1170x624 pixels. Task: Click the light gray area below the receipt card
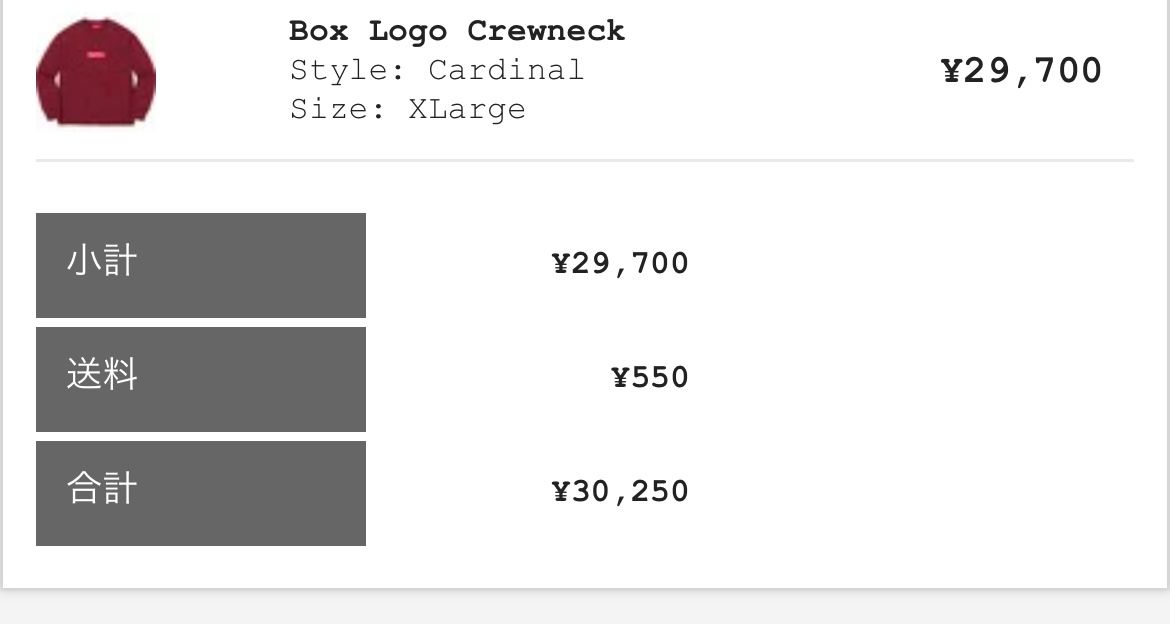click(x=585, y=608)
